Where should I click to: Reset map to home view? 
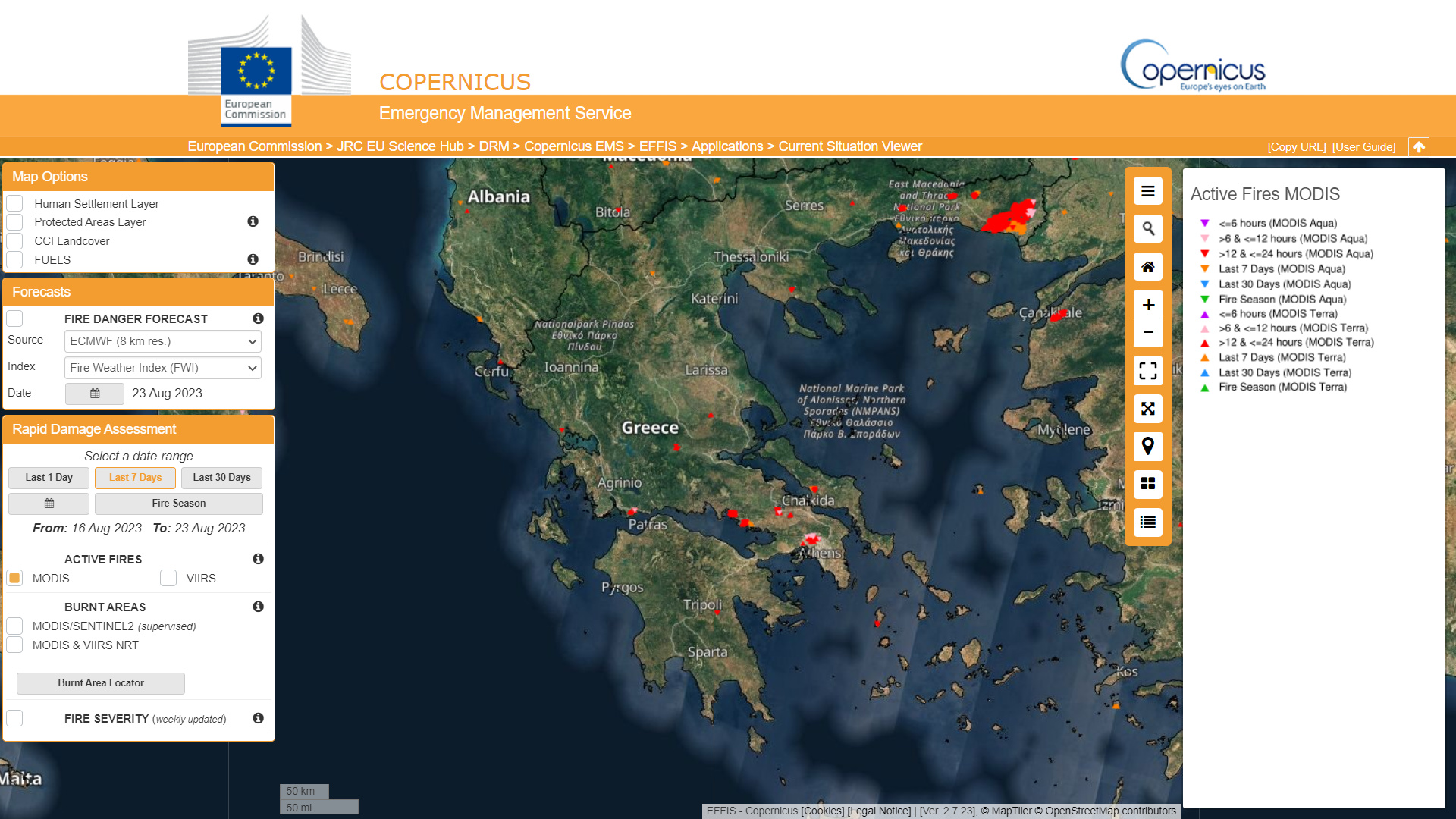point(1148,266)
